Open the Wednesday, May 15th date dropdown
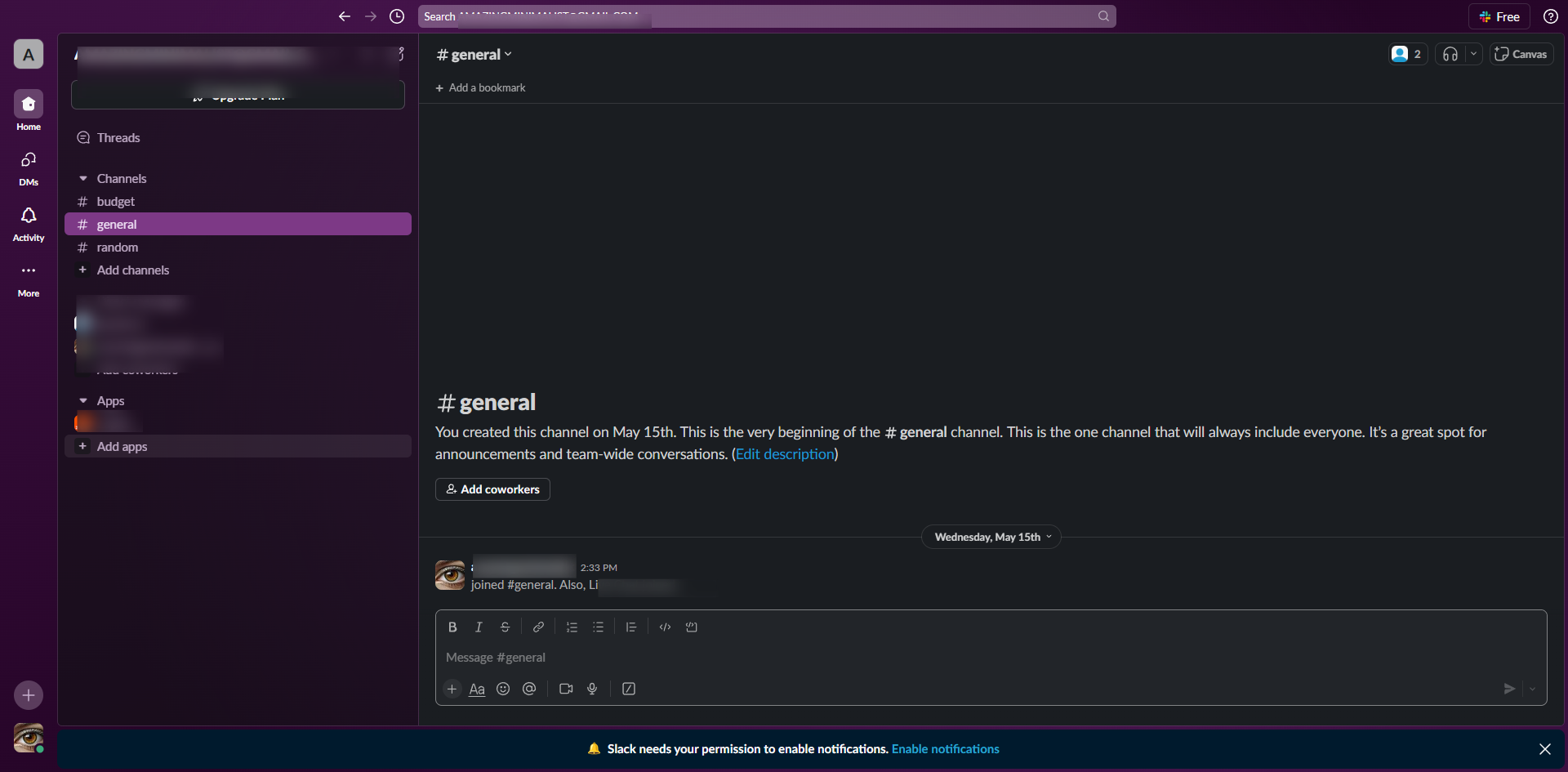 [x=991, y=537]
